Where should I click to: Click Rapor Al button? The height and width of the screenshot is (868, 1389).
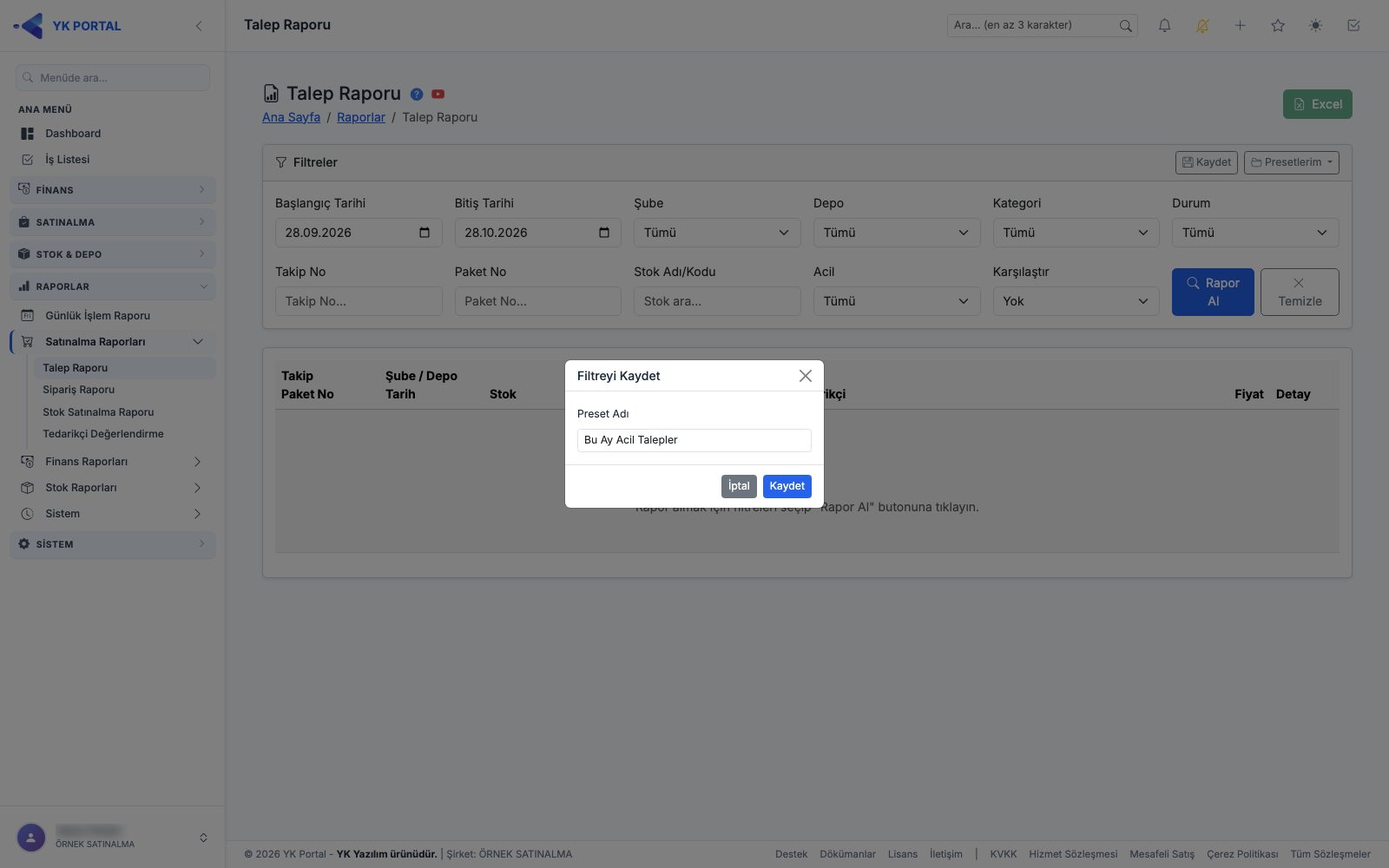point(1213,292)
